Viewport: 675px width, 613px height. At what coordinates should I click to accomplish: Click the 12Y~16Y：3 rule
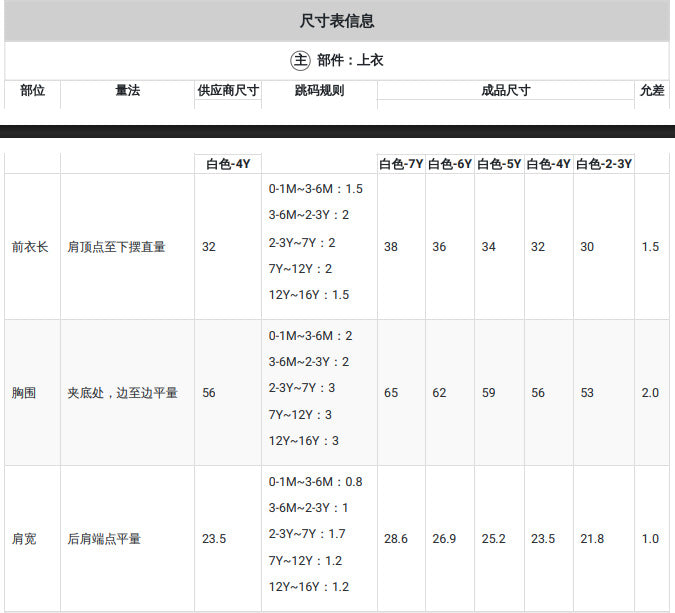tap(303, 441)
